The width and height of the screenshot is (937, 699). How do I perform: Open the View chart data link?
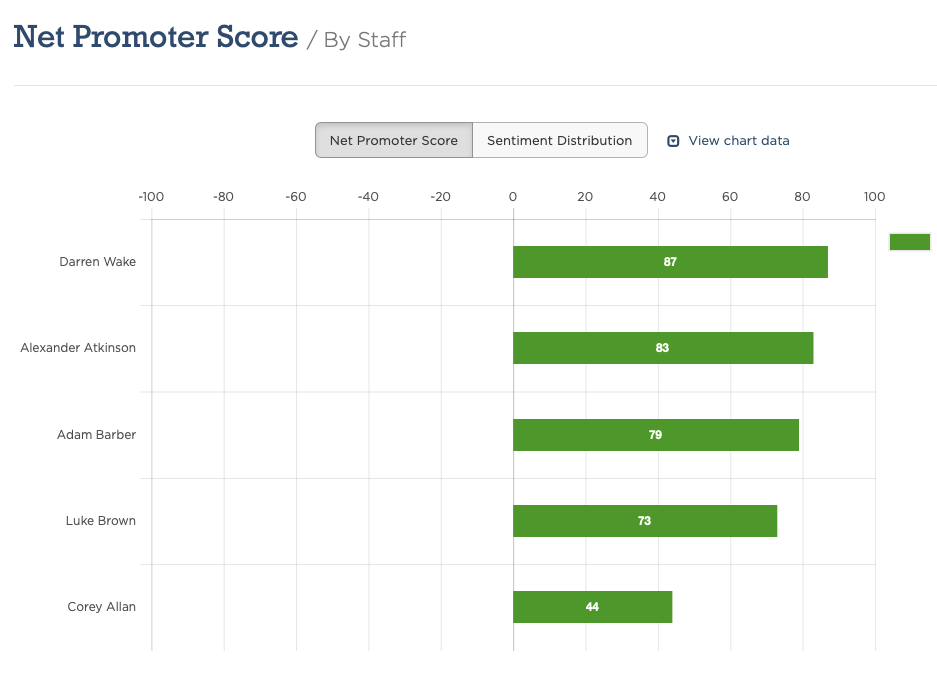click(737, 140)
